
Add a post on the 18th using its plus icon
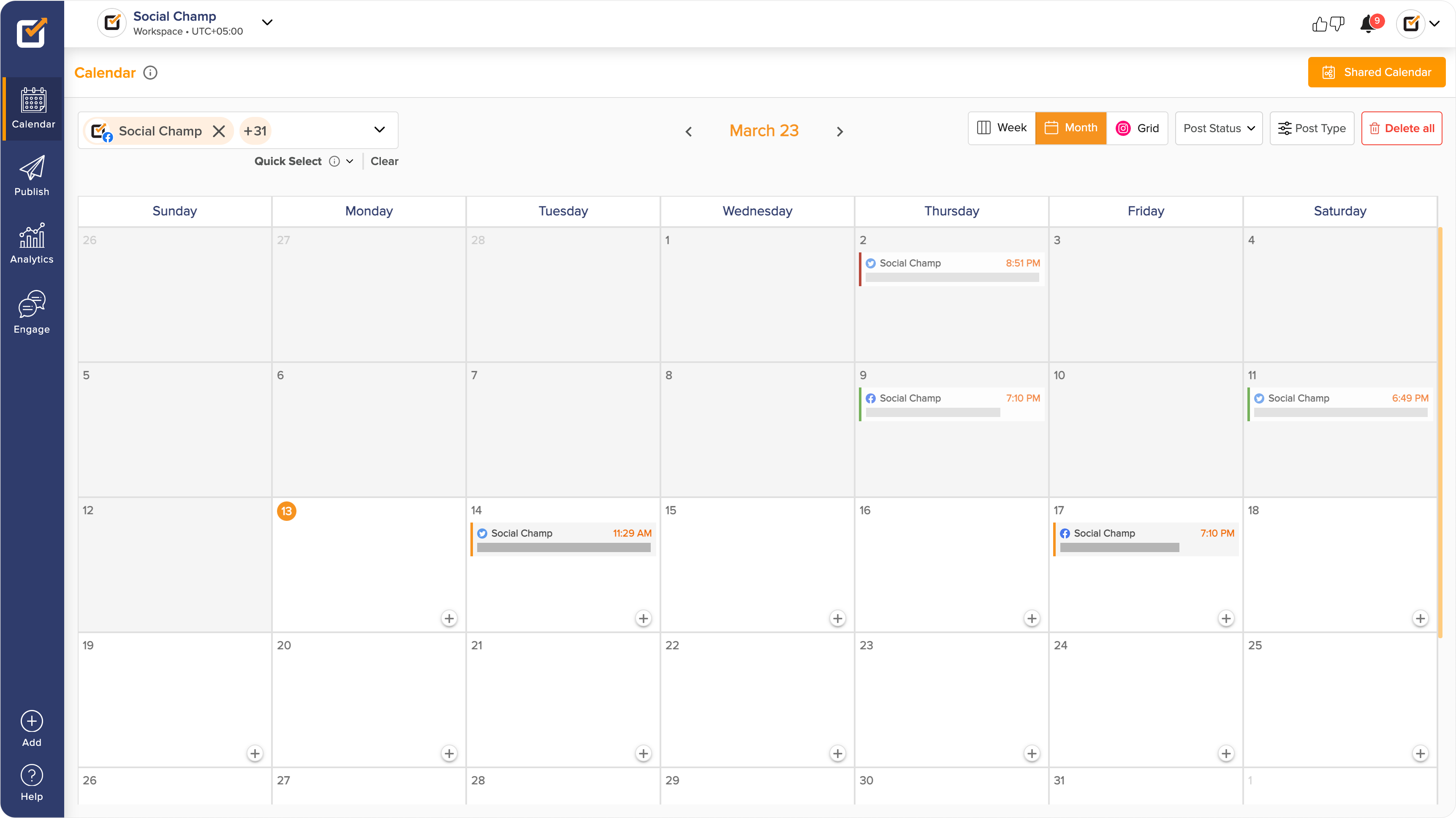pyautogui.click(x=1421, y=619)
